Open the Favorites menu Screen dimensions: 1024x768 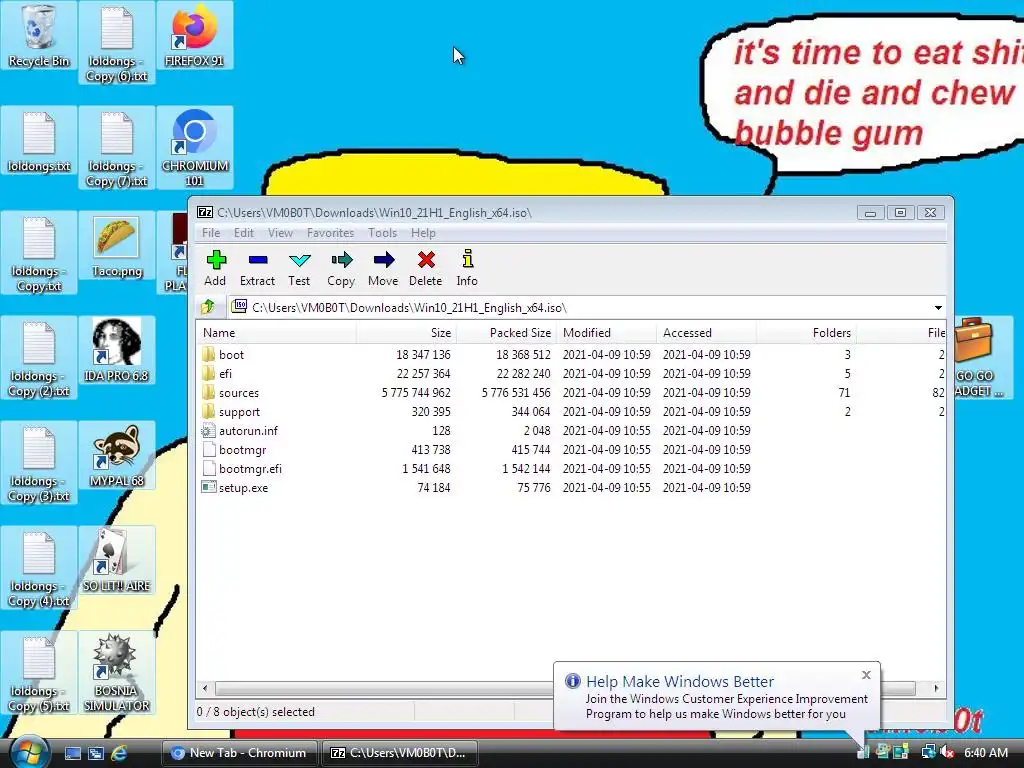pyautogui.click(x=330, y=232)
